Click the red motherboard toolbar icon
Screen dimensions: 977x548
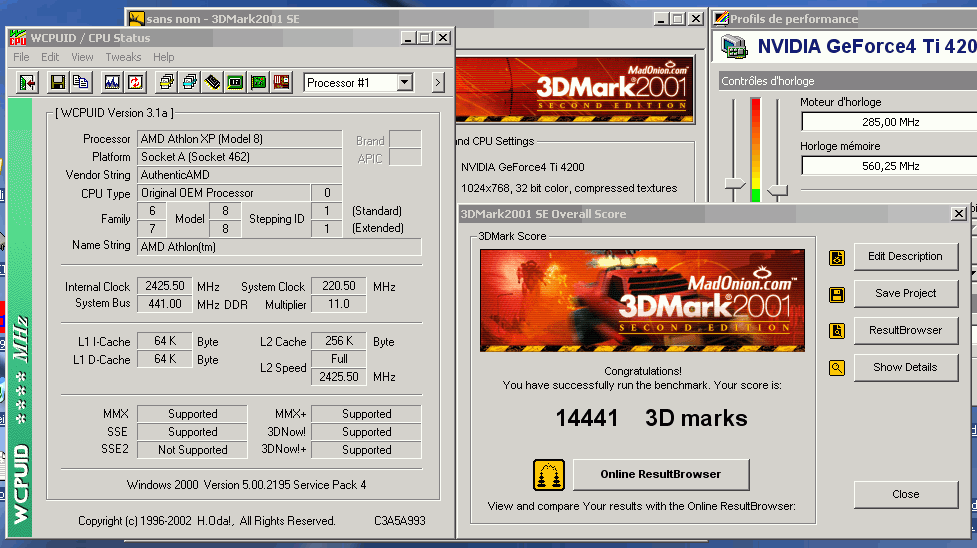(x=282, y=82)
